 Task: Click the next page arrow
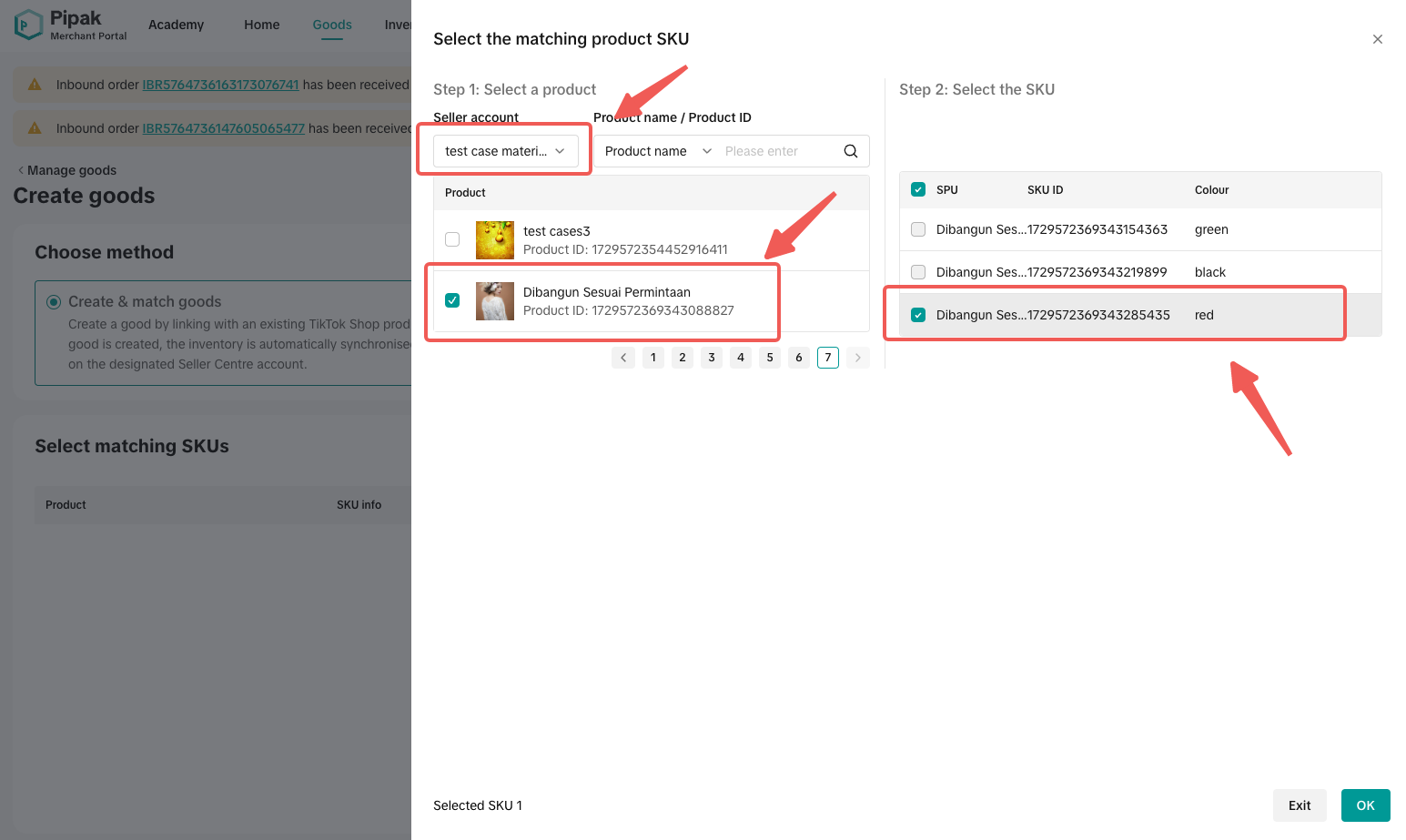click(x=857, y=358)
